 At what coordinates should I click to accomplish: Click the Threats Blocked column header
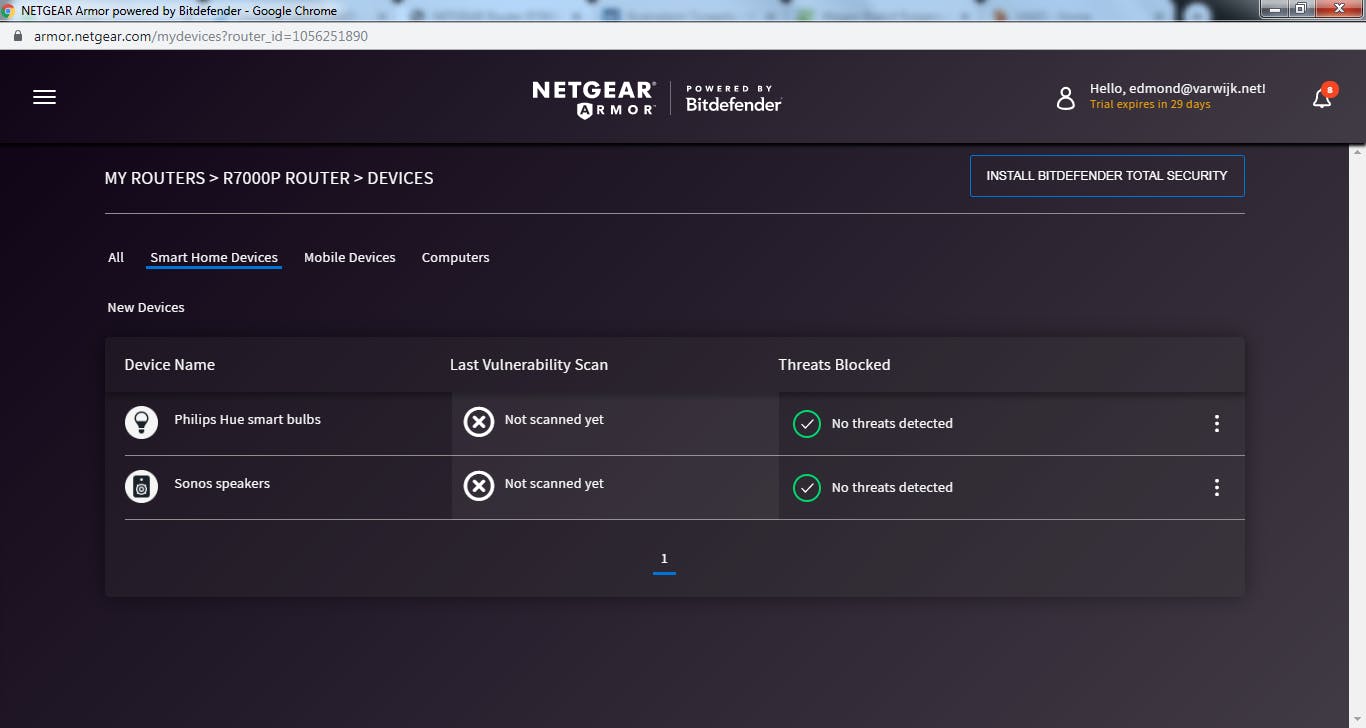[834, 365]
